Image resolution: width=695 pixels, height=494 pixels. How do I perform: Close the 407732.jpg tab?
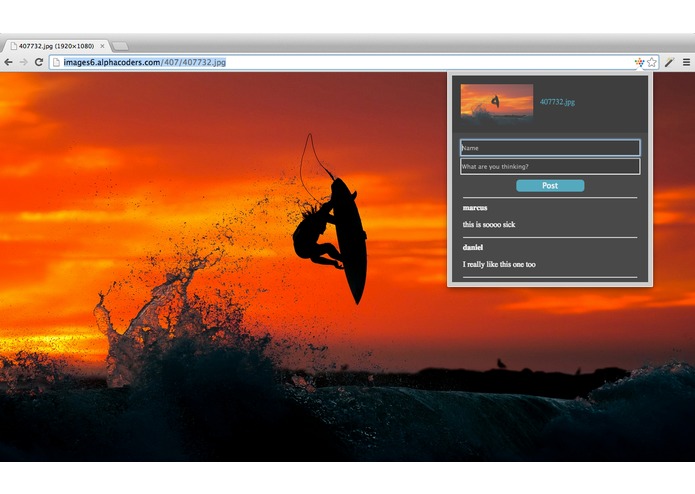point(102,46)
